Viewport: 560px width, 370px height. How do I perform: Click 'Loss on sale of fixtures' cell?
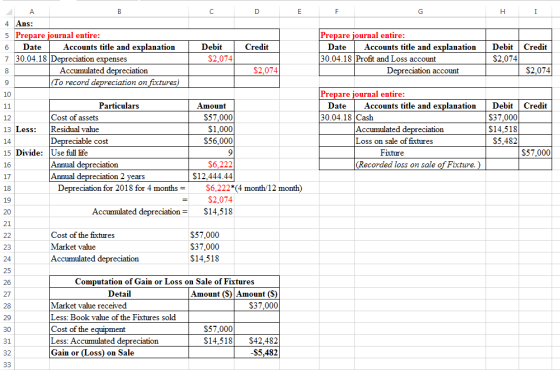[420, 141]
